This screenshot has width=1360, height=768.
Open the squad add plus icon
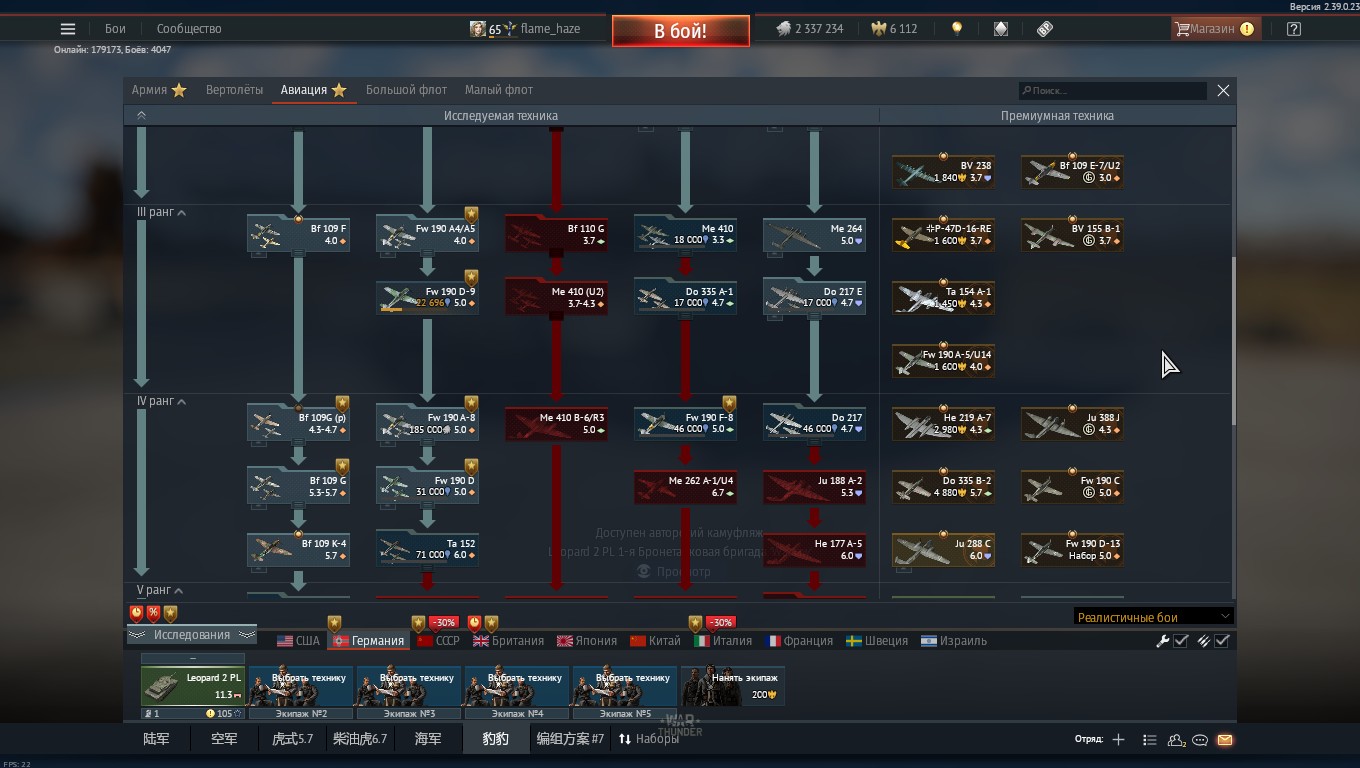tap(1118, 740)
